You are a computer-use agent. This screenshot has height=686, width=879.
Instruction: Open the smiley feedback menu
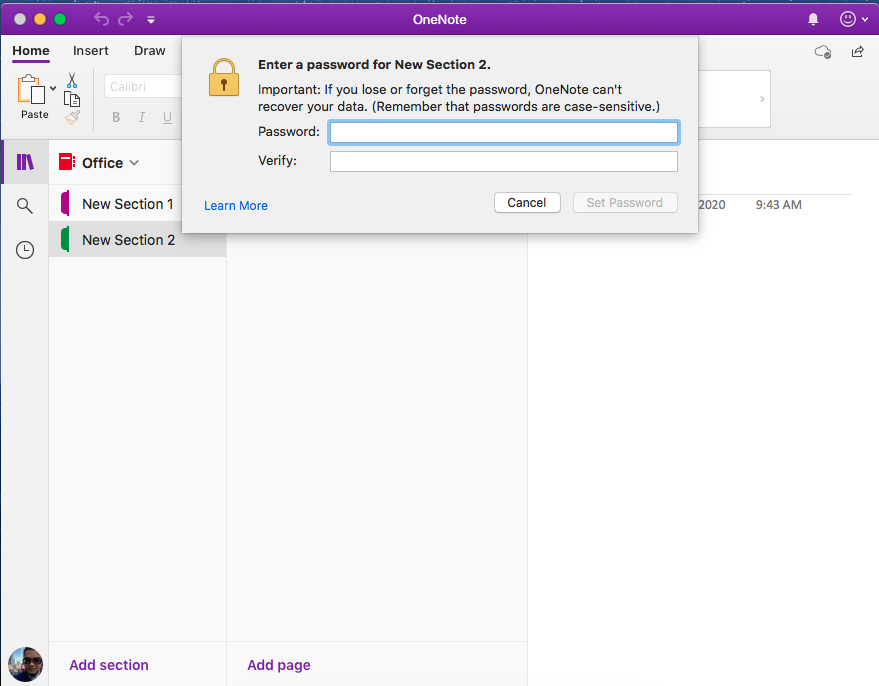click(854, 19)
